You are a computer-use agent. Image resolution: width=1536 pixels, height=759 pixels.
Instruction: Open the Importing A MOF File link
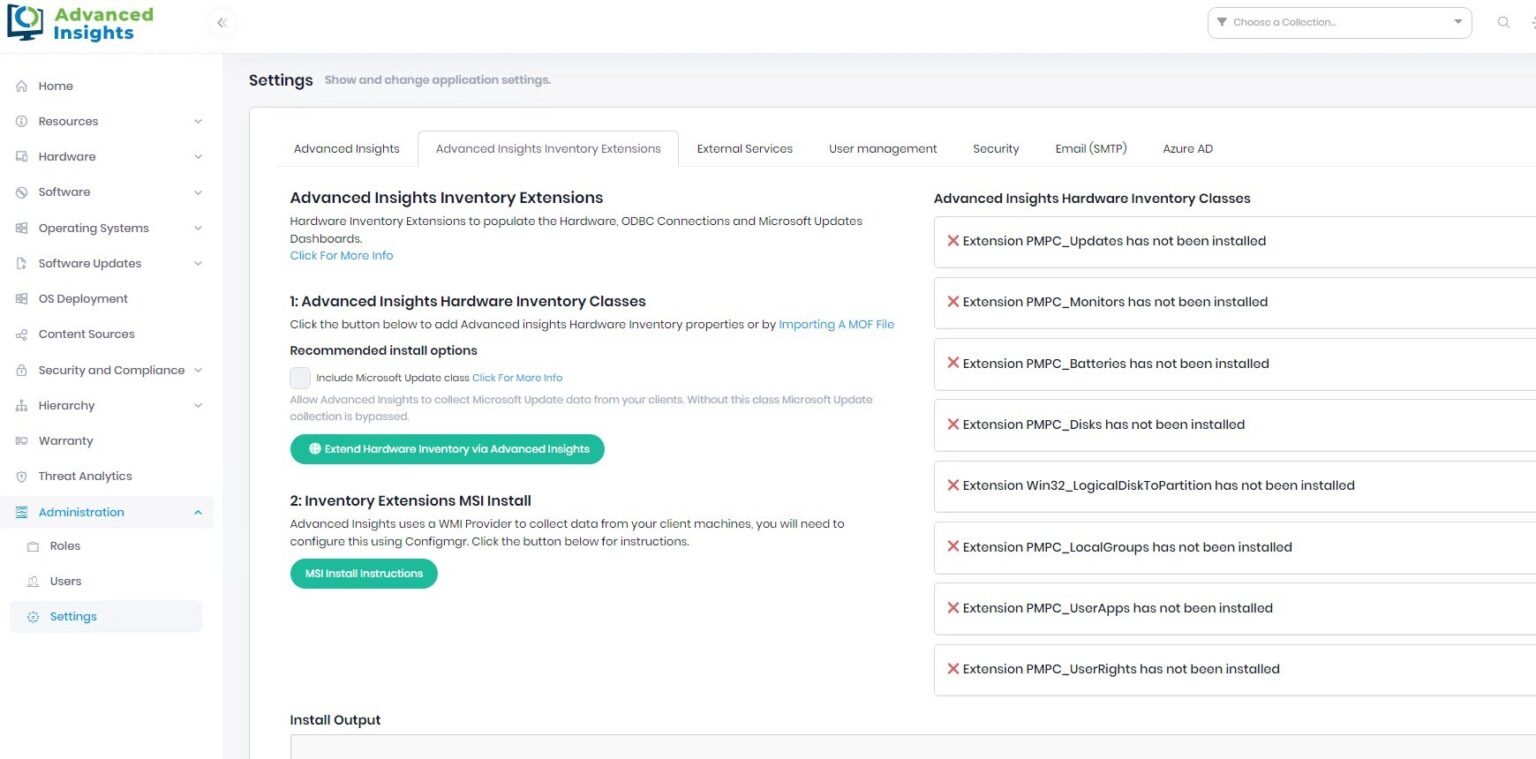point(836,324)
